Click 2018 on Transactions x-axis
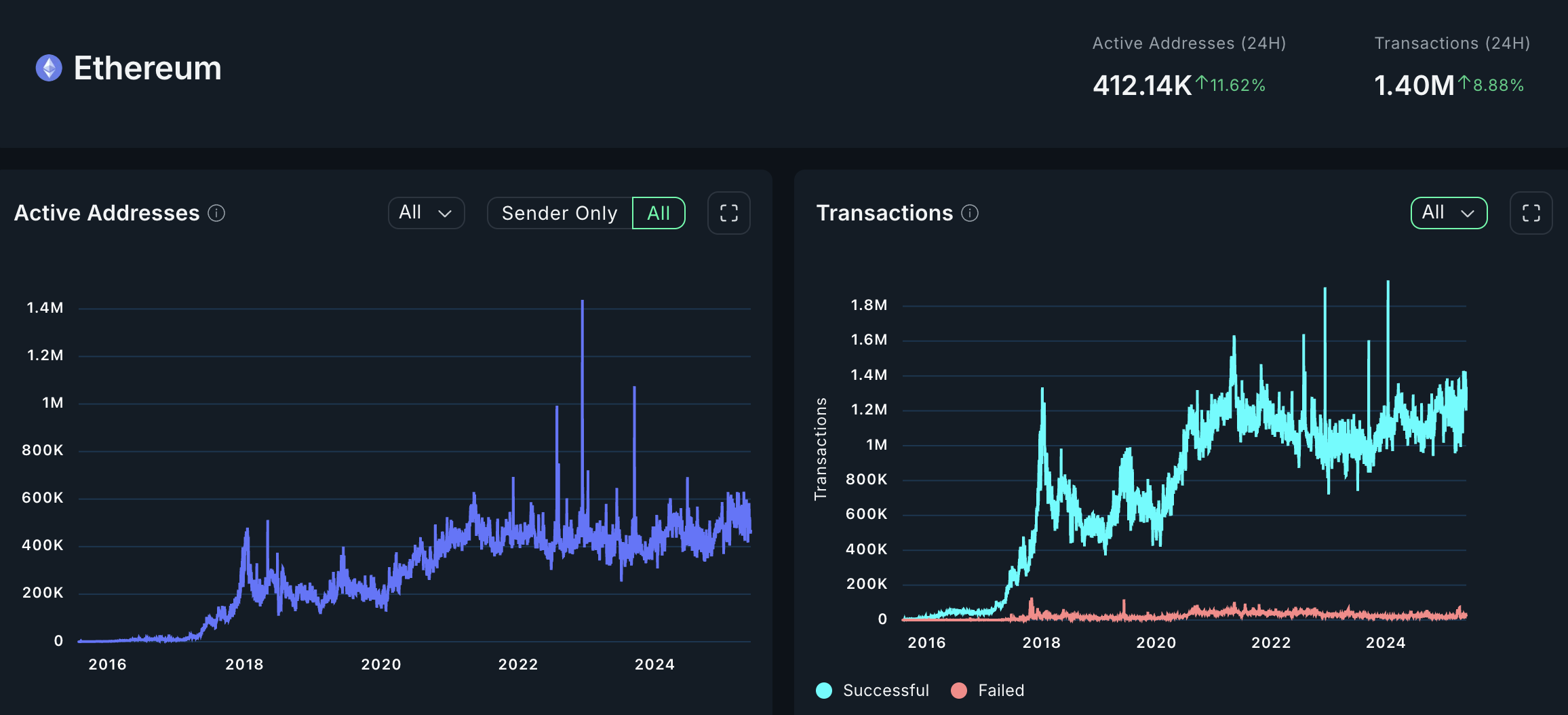 (x=1042, y=643)
